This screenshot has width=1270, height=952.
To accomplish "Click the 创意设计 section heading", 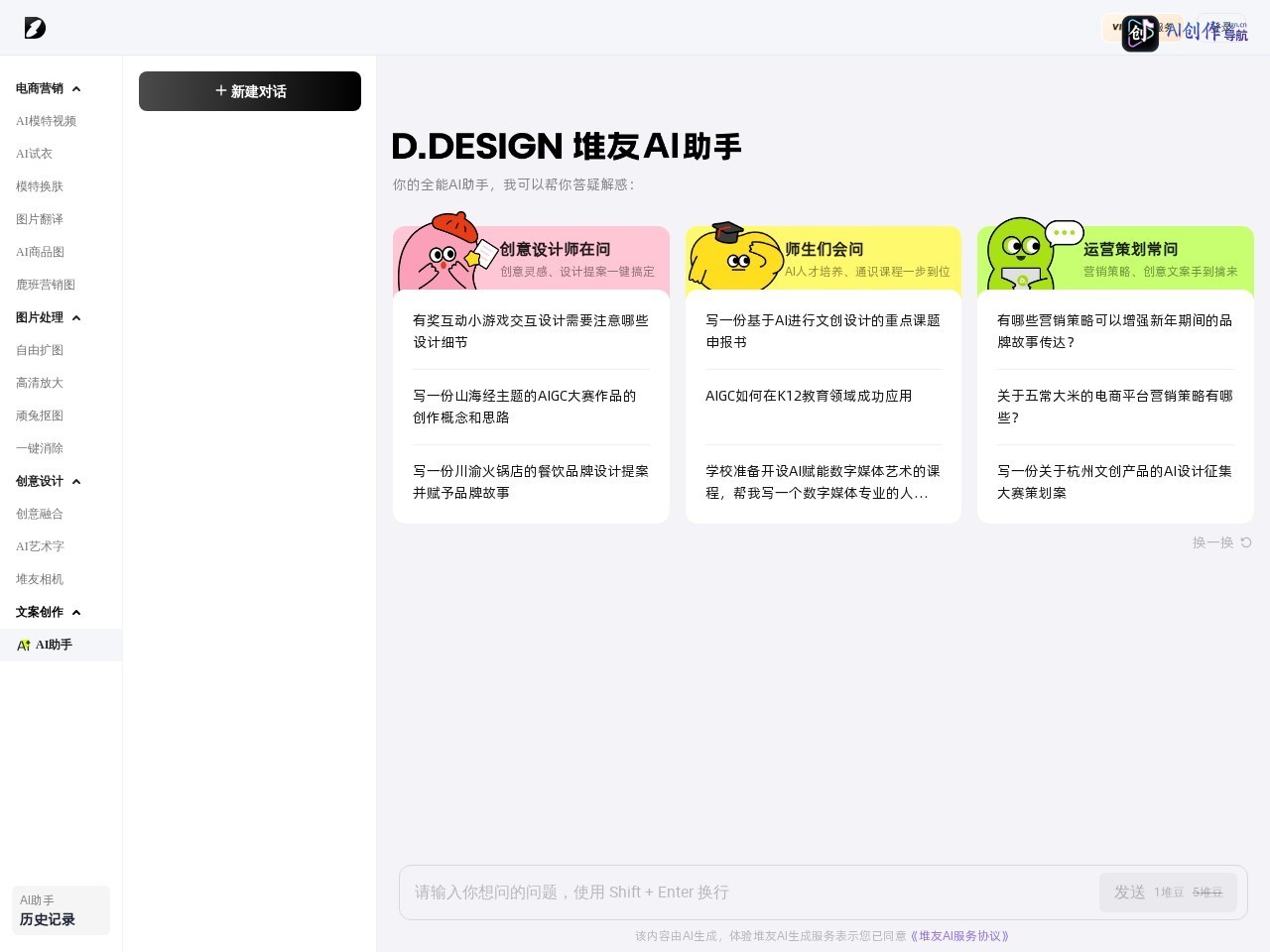I will pos(40,481).
